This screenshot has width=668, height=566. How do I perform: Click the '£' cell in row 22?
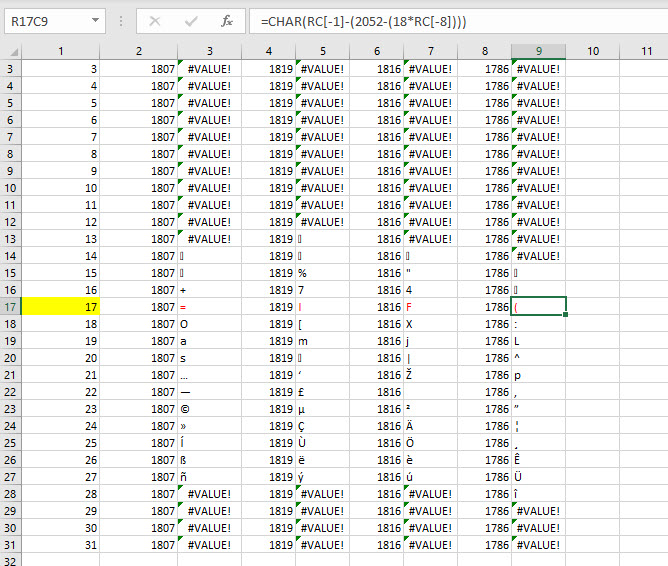click(322, 392)
